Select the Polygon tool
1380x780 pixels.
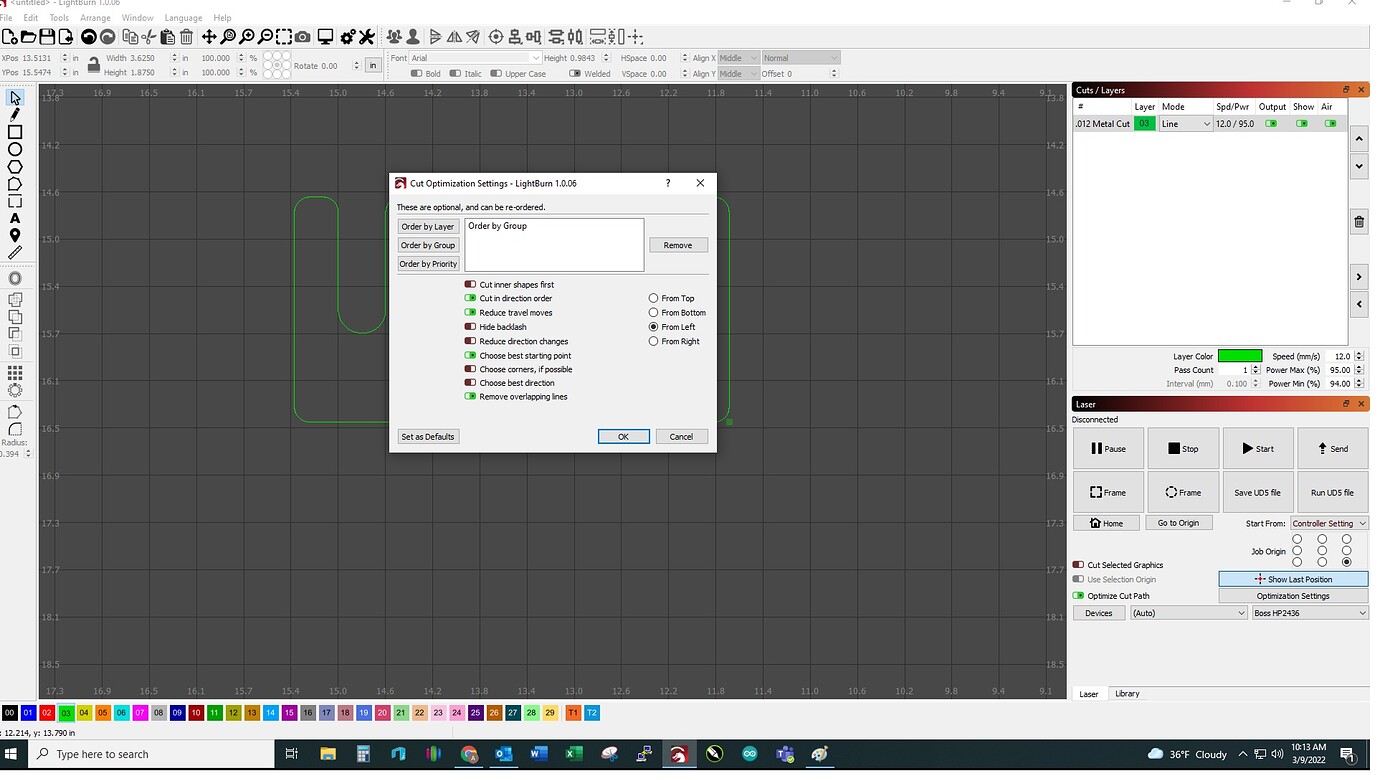[x=14, y=165]
